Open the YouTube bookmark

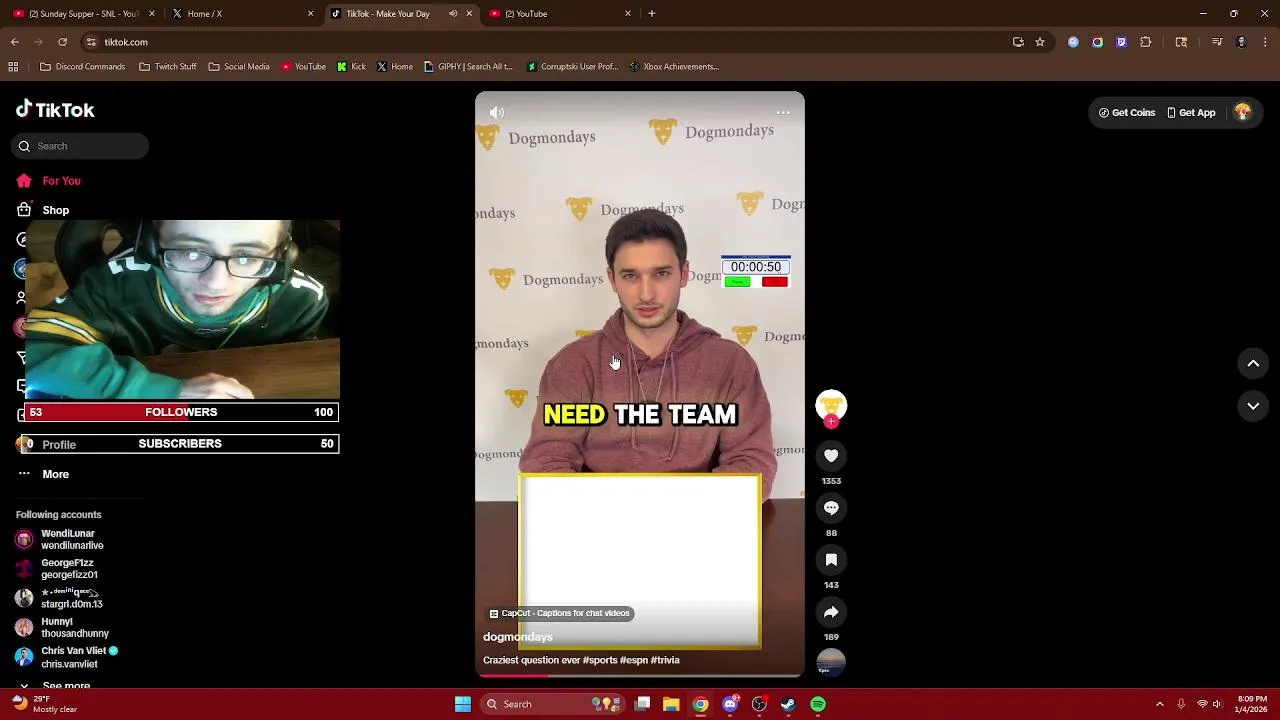[x=304, y=67]
